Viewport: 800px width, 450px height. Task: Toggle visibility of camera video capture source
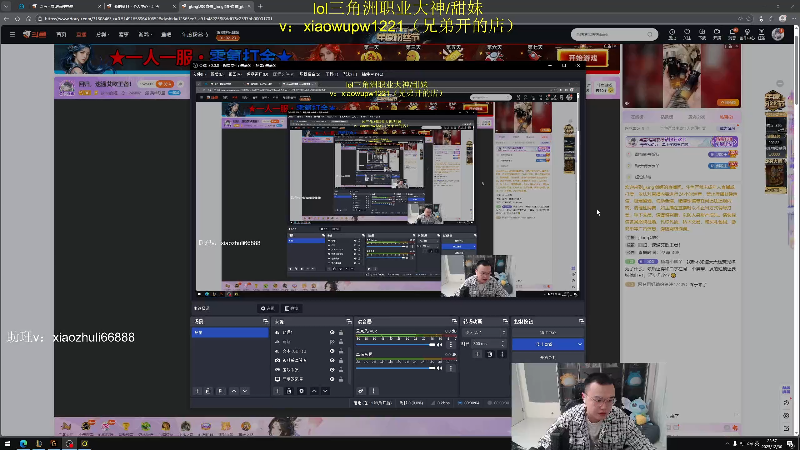pyautogui.click(x=332, y=360)
